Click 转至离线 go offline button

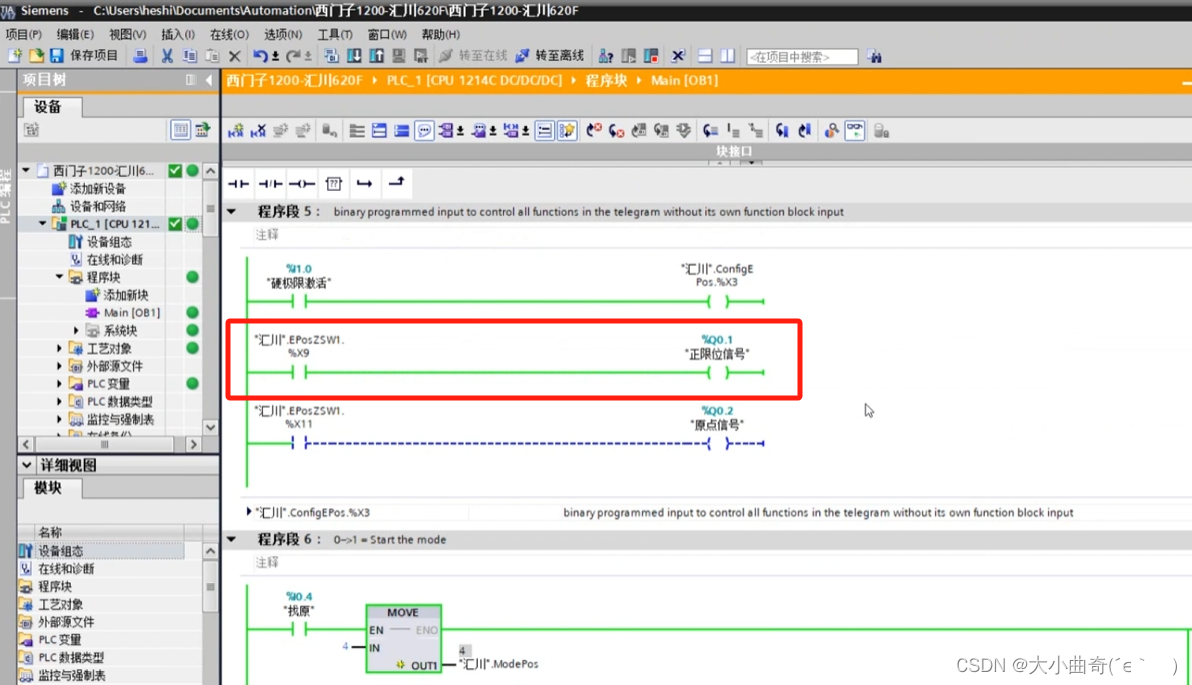pos(550,55)
